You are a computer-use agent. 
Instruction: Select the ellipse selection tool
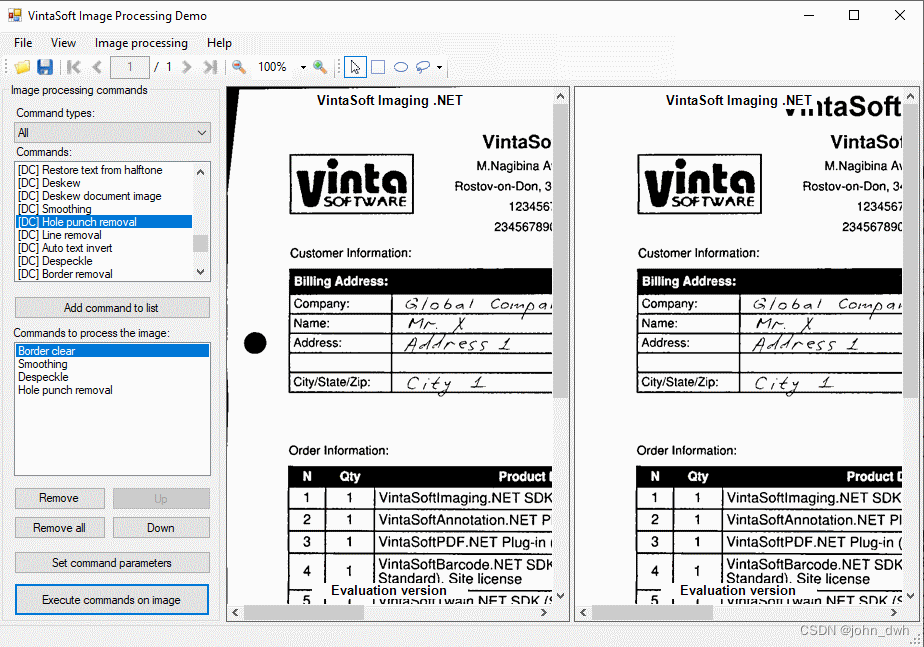400,67
